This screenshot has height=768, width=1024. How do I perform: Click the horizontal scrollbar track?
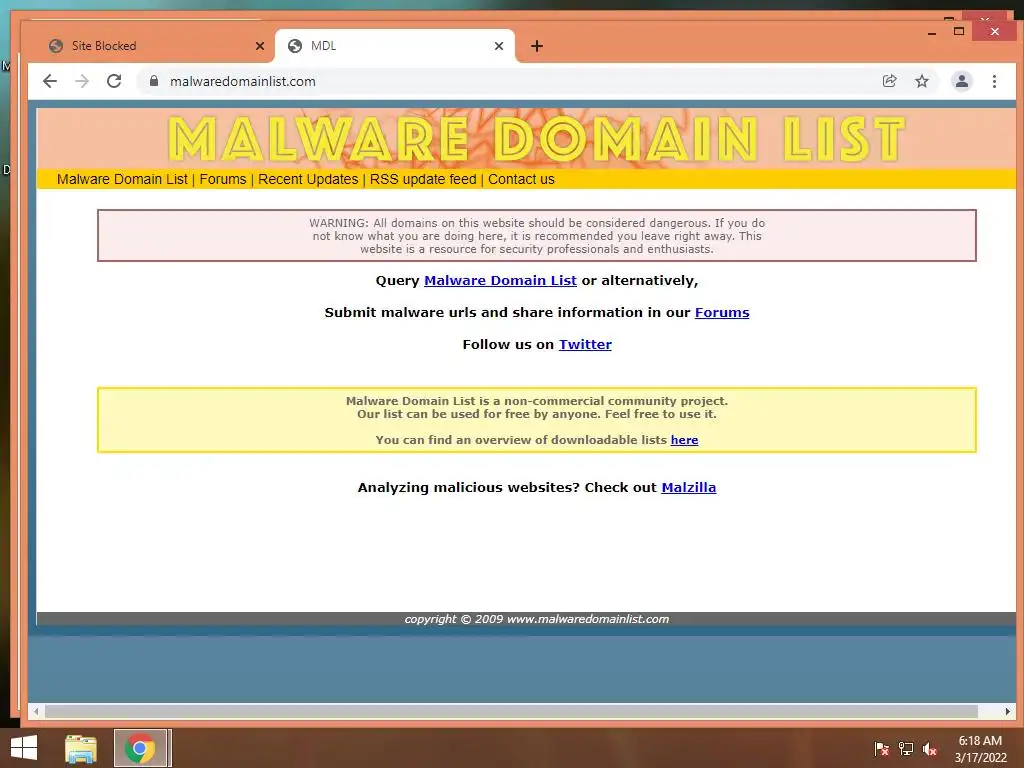pos(511,711)
